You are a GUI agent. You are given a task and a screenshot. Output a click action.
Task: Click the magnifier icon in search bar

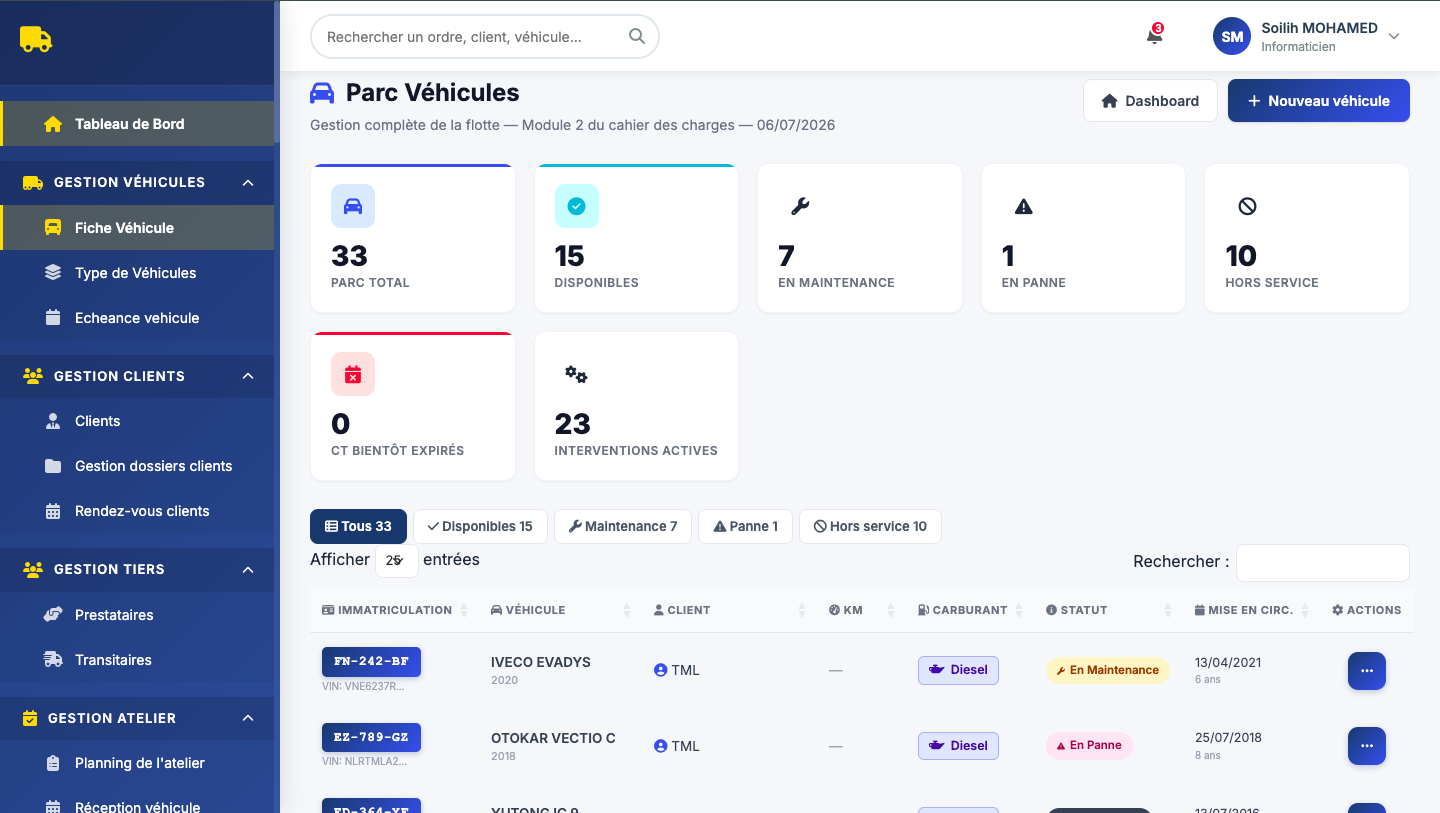[x=637, y=37]
